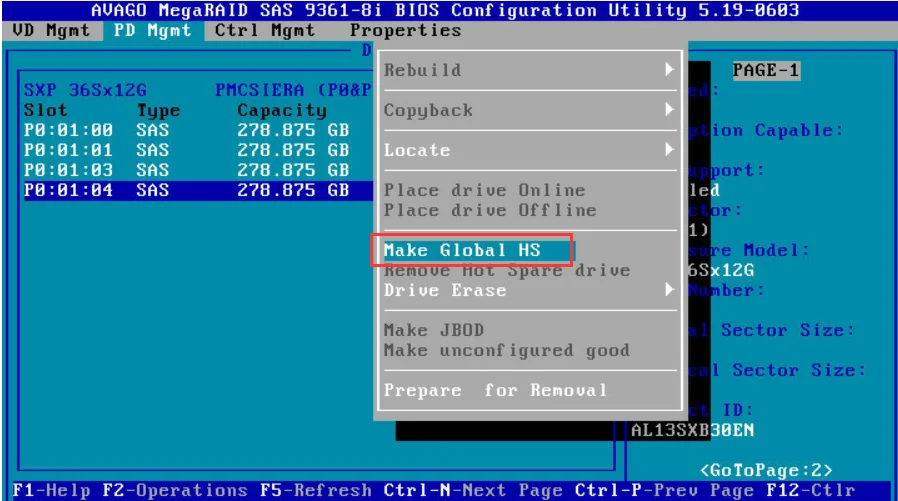Click the Slot column header

[45, 110]
